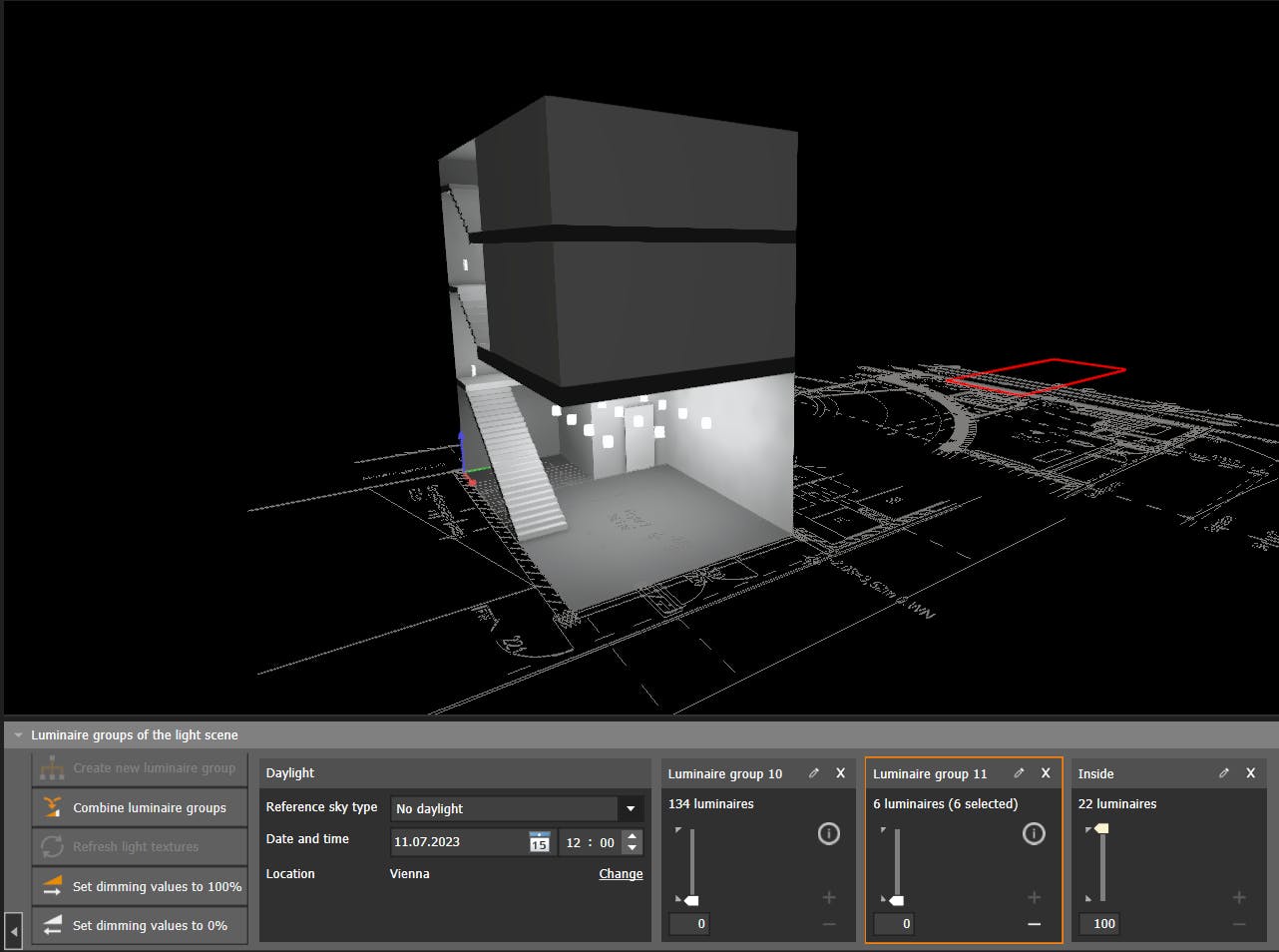Screen dimensions: 1279x952
Task: Click the Inside group dimming slider handle
Action: [x=1101, y=828]
